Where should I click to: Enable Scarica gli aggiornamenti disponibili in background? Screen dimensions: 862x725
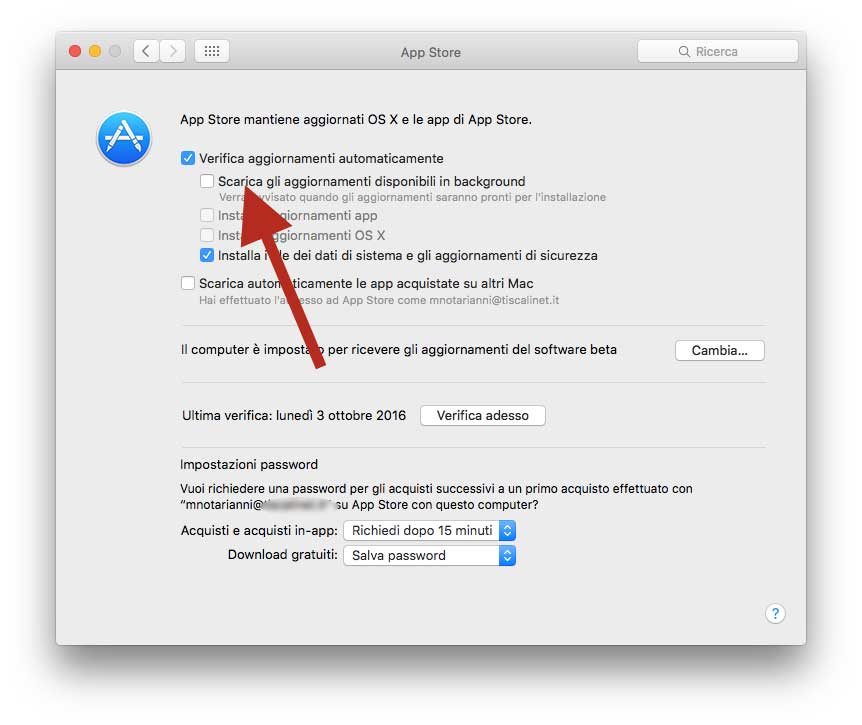coord(207,181)
